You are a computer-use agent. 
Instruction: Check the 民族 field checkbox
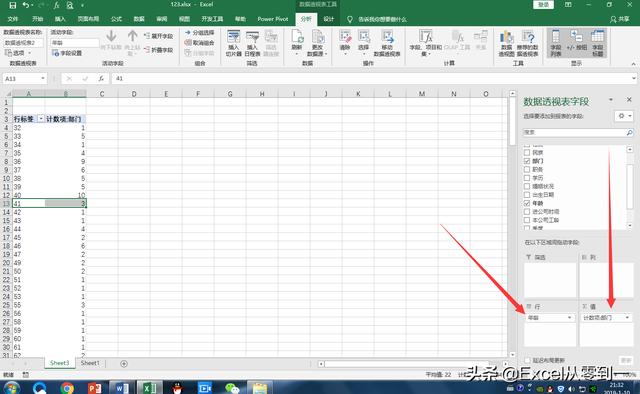(527, 152)
